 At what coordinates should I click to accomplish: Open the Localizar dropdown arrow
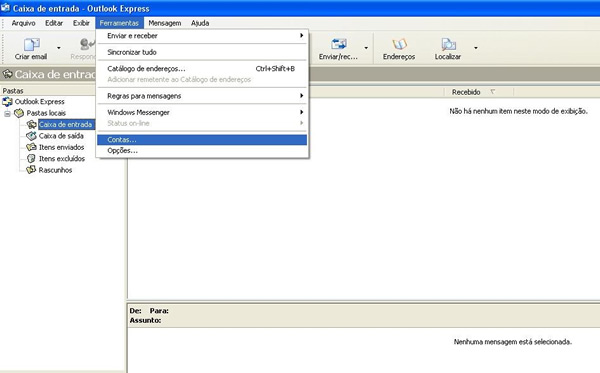click(x=476, y=48)
